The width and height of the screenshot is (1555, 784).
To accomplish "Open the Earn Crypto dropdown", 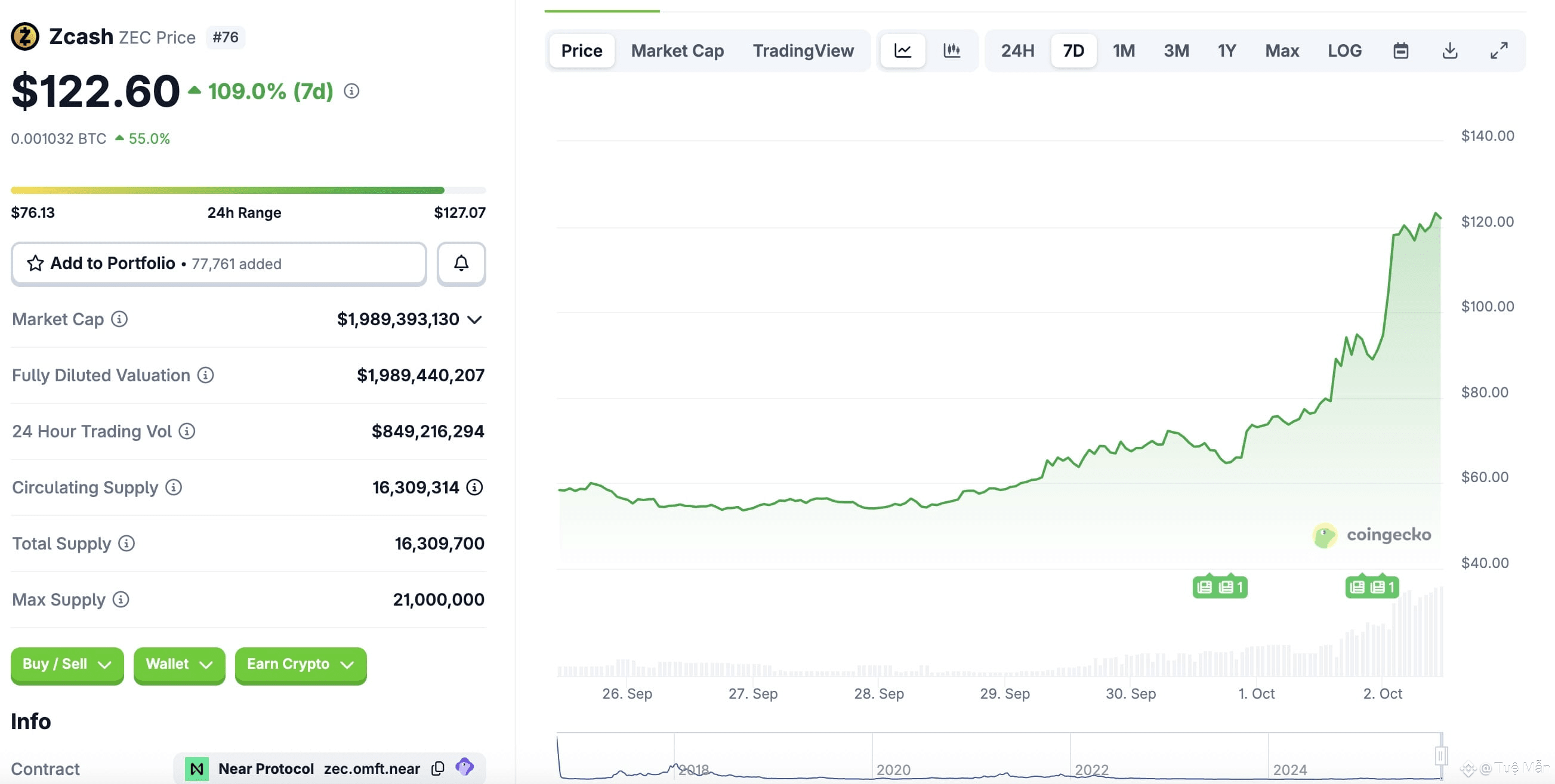I will 300,665.
